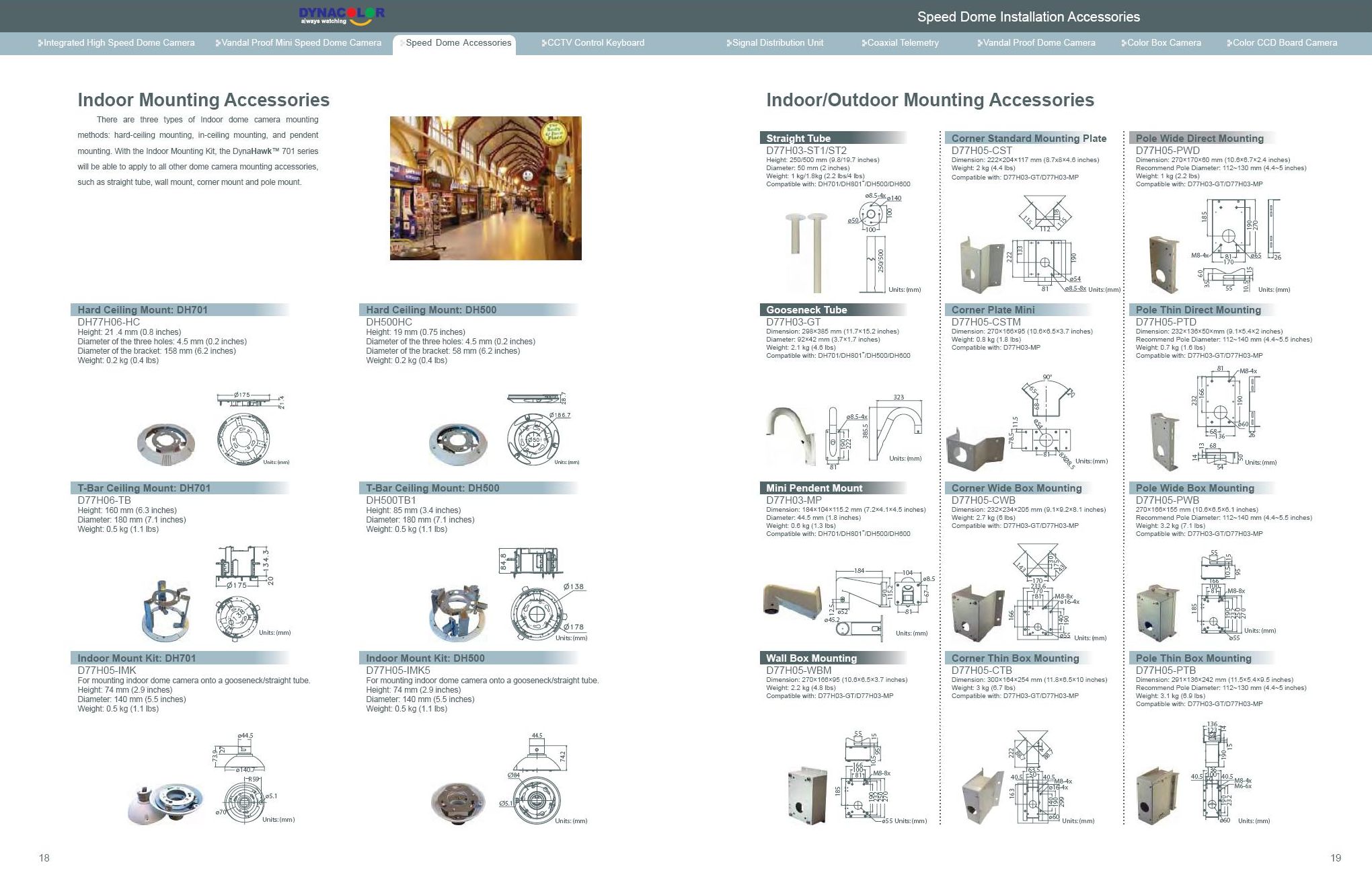Select the Hard Ceiling Mount: DH701 heading
1372x883 pixels.
143,310
